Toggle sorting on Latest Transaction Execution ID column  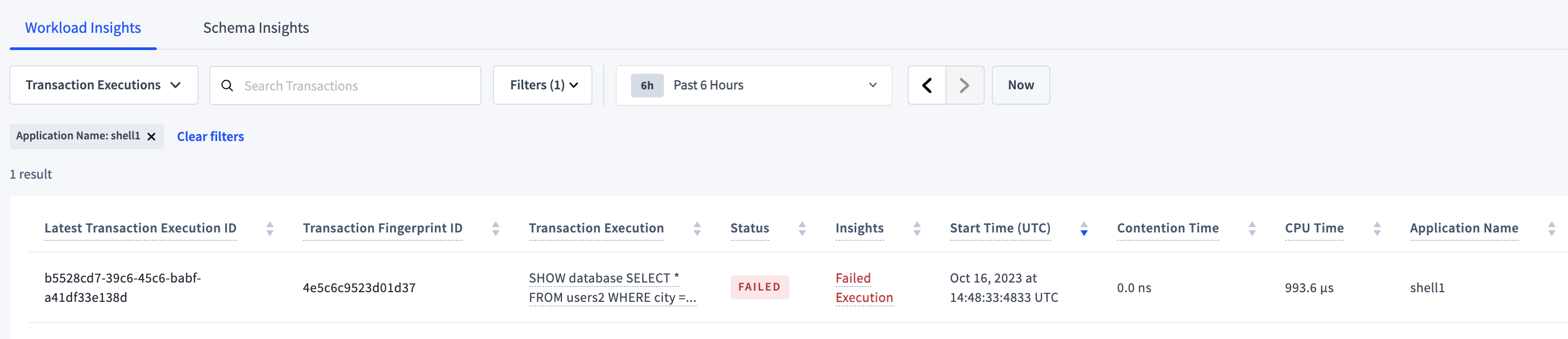click(x=271, y=229)
